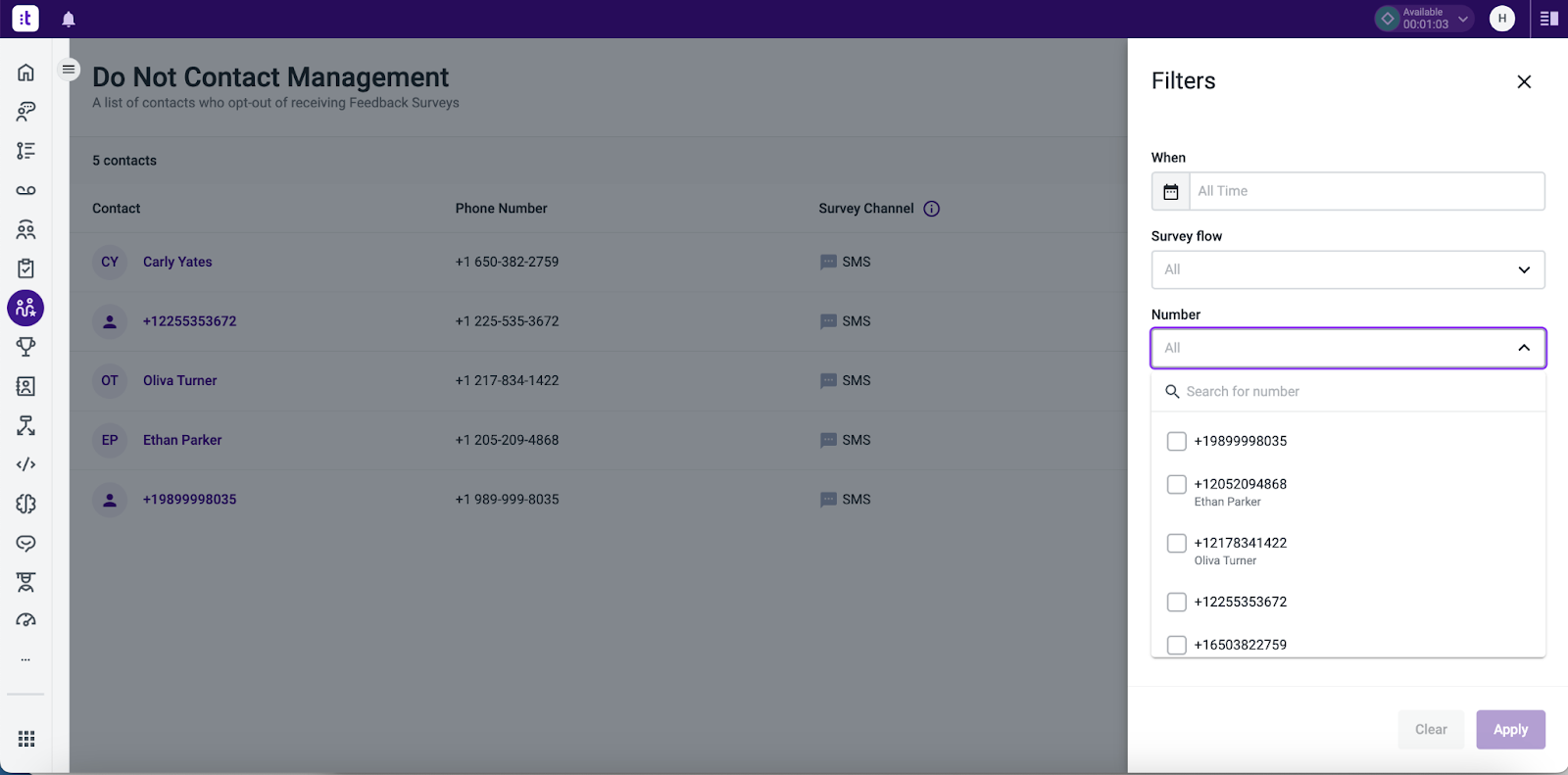Check the +12178341422 Oliva Turner checkbox
1568x775 pixels.
[1177, 543]
